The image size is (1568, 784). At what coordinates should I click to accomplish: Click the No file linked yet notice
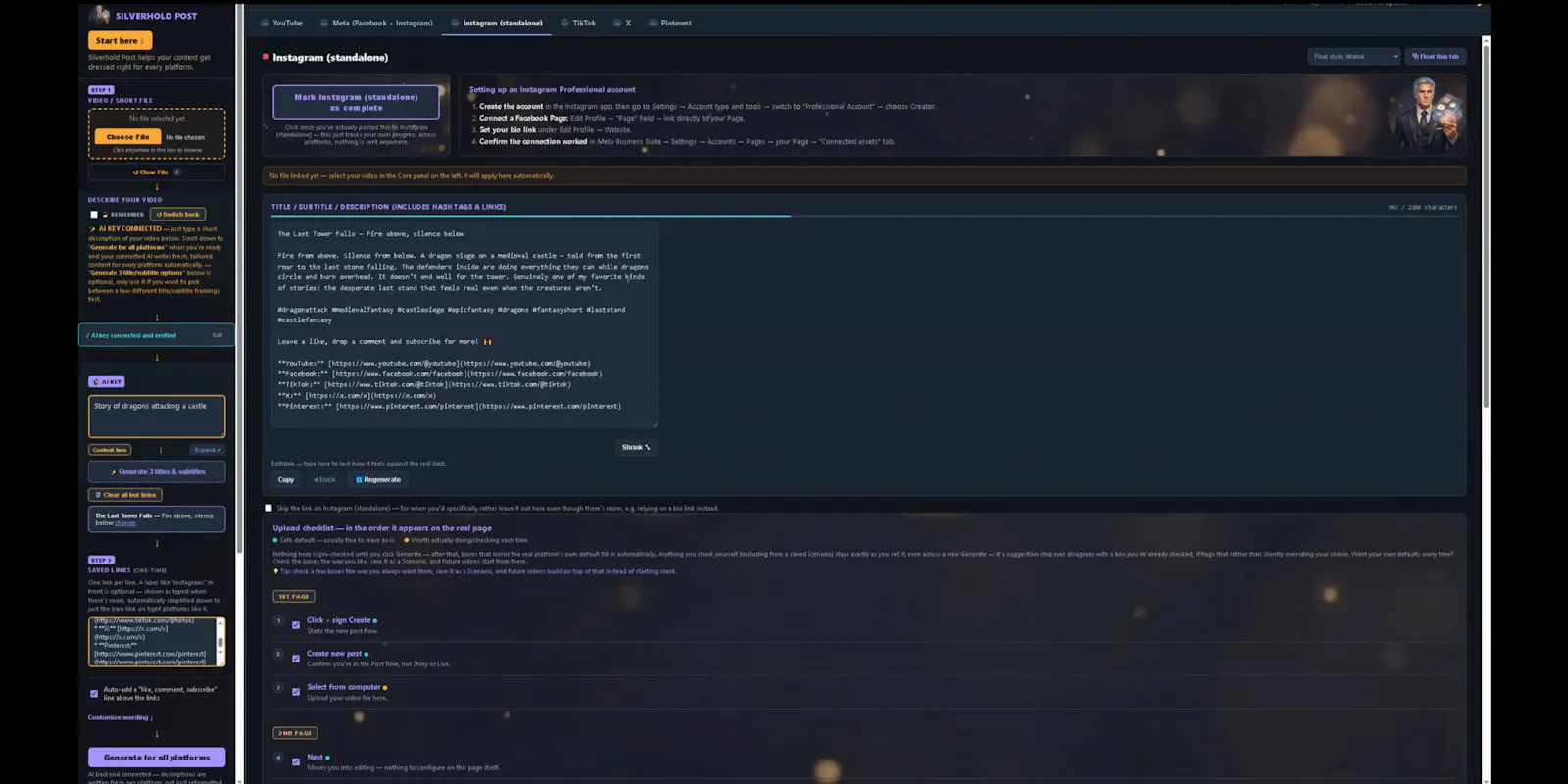pyautogui.click(x=864, y=176)
